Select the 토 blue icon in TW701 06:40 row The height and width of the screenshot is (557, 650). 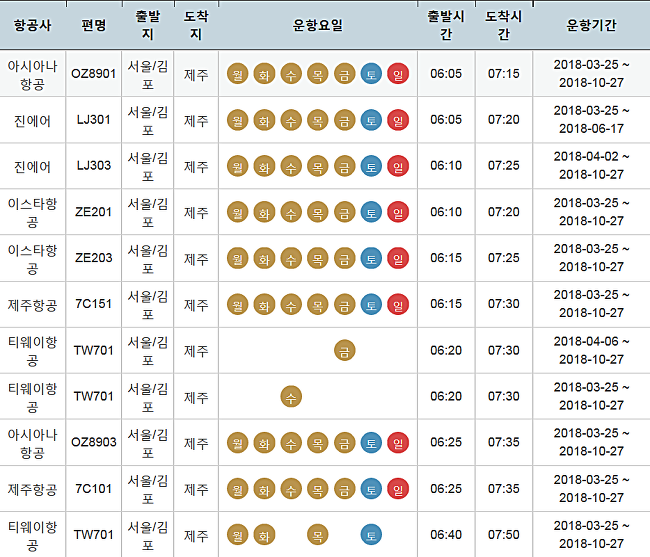pyautogui.click(x=371, y=535)
